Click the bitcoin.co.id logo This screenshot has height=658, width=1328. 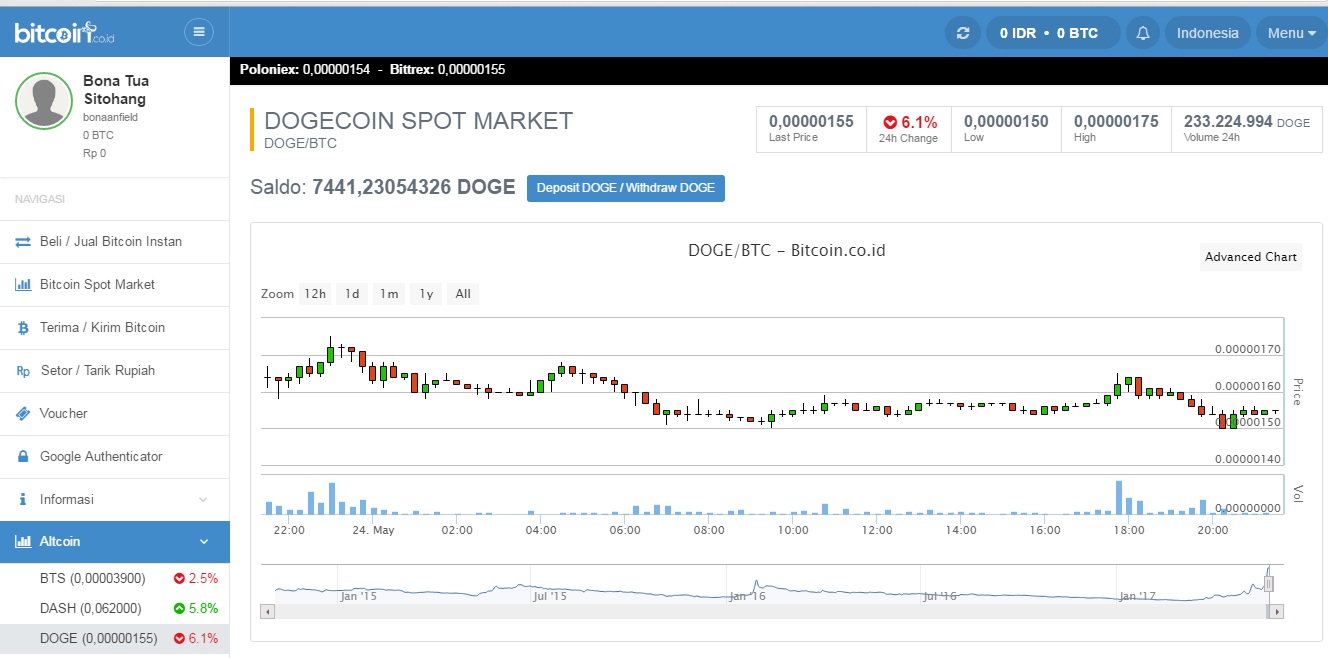tap(65, 32)
